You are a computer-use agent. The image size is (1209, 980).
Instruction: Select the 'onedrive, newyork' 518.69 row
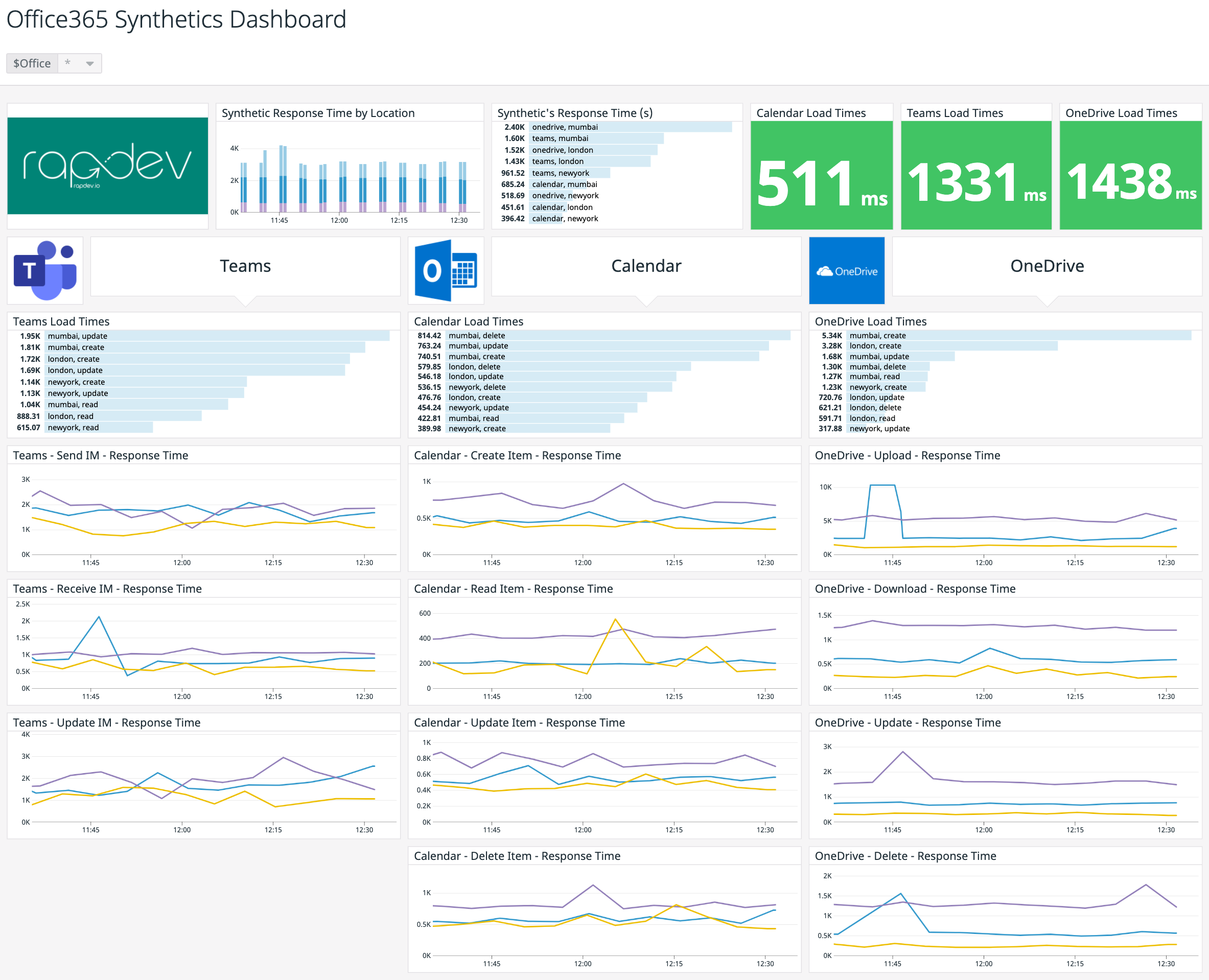point(617,196)
